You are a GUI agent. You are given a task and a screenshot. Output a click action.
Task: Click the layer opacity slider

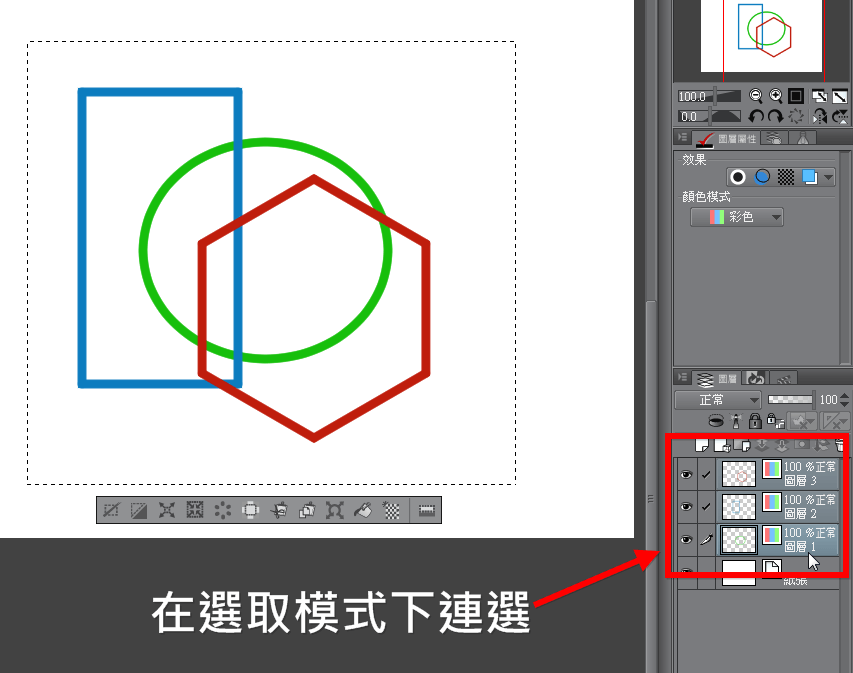(x=791, y=399)
